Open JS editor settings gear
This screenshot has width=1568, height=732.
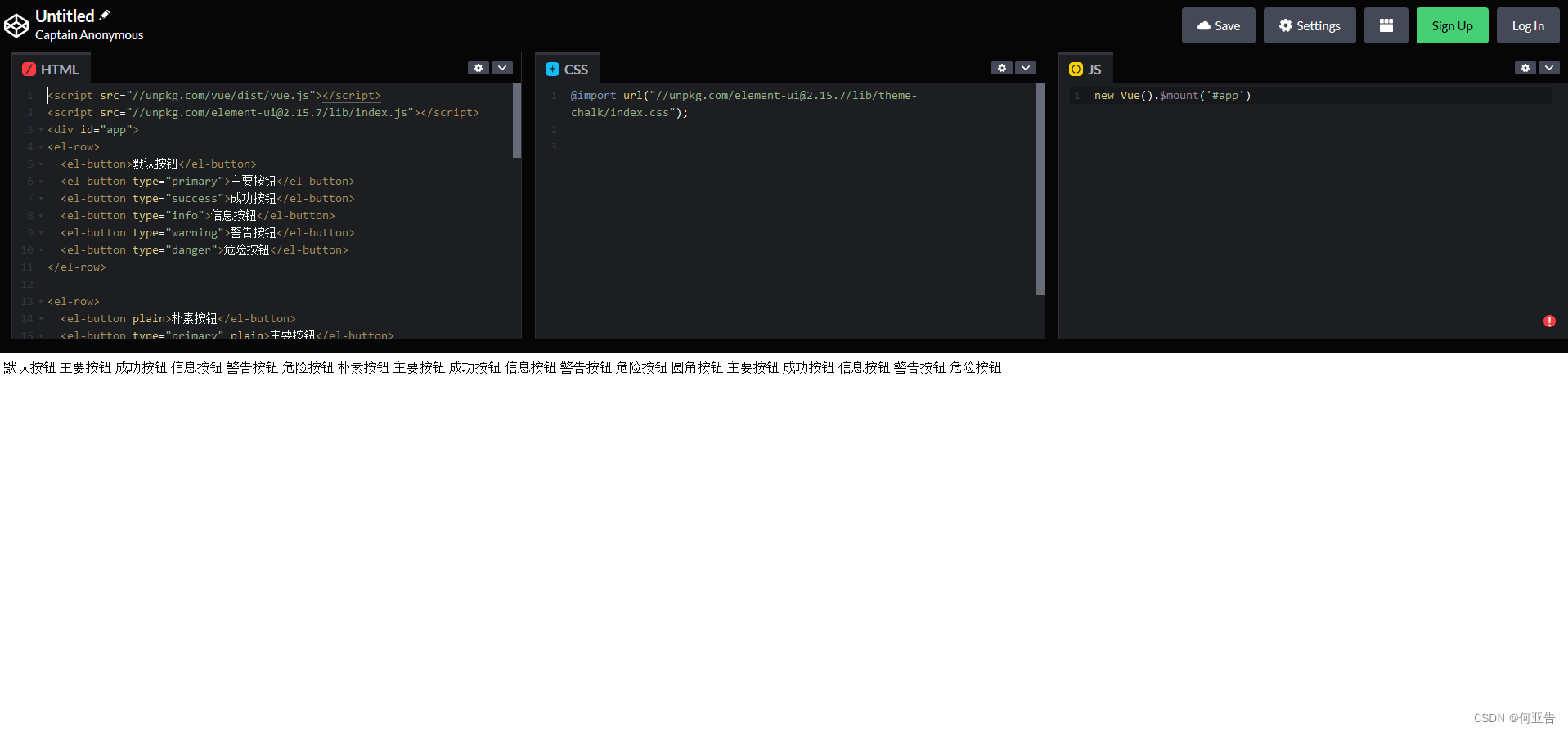click(1525, 68)
